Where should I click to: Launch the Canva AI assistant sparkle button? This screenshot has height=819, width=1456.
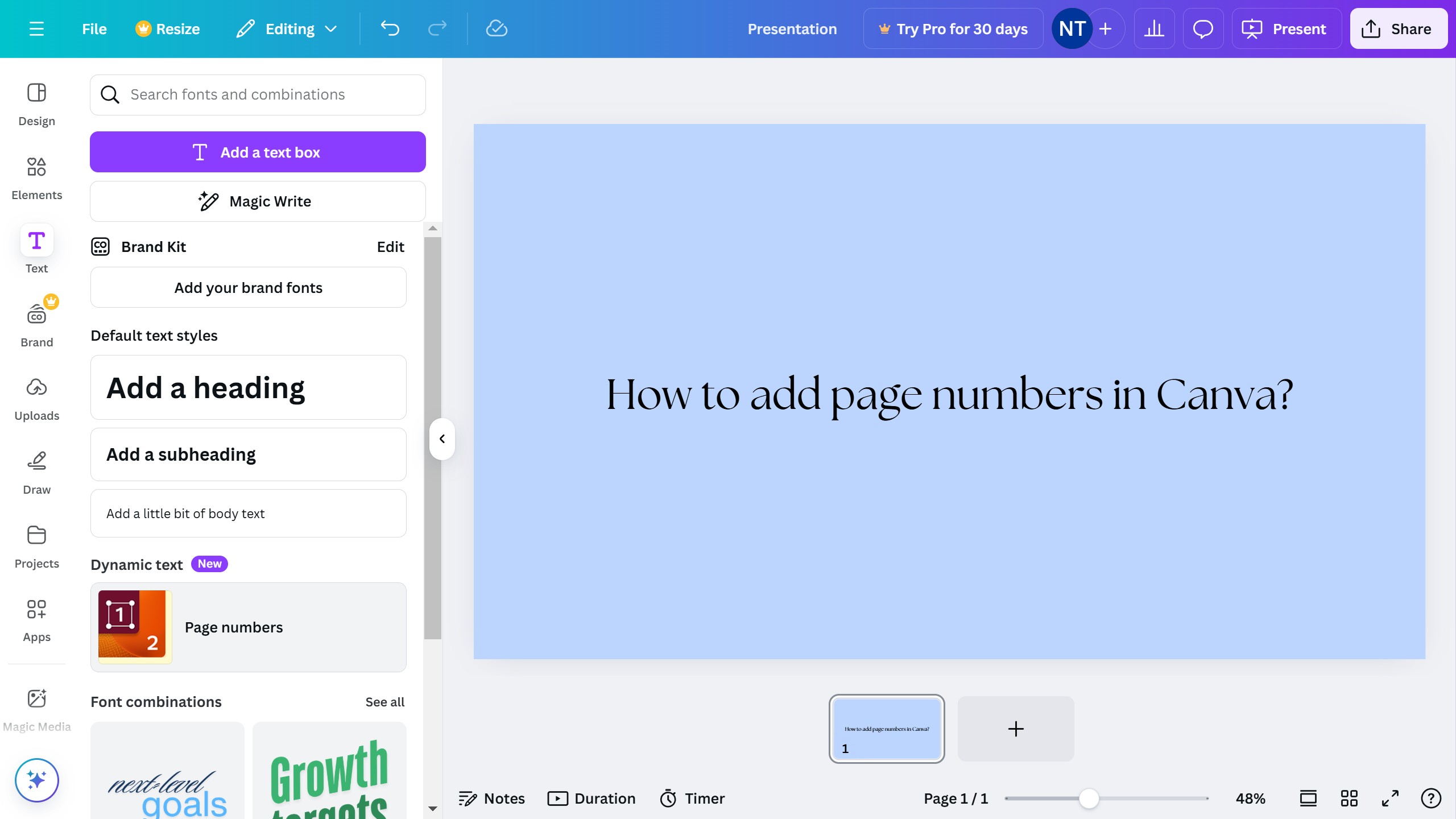coord(36,780)
